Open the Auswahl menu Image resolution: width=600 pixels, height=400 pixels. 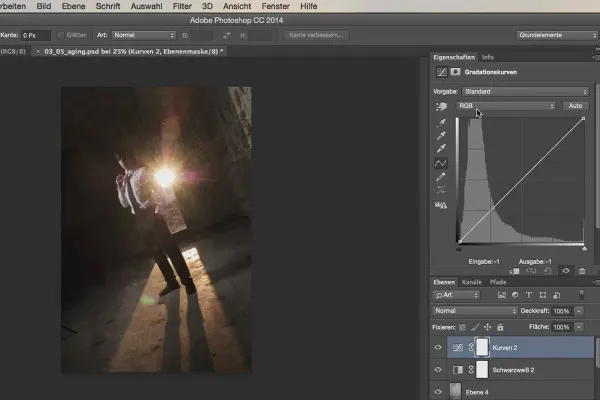146,6
